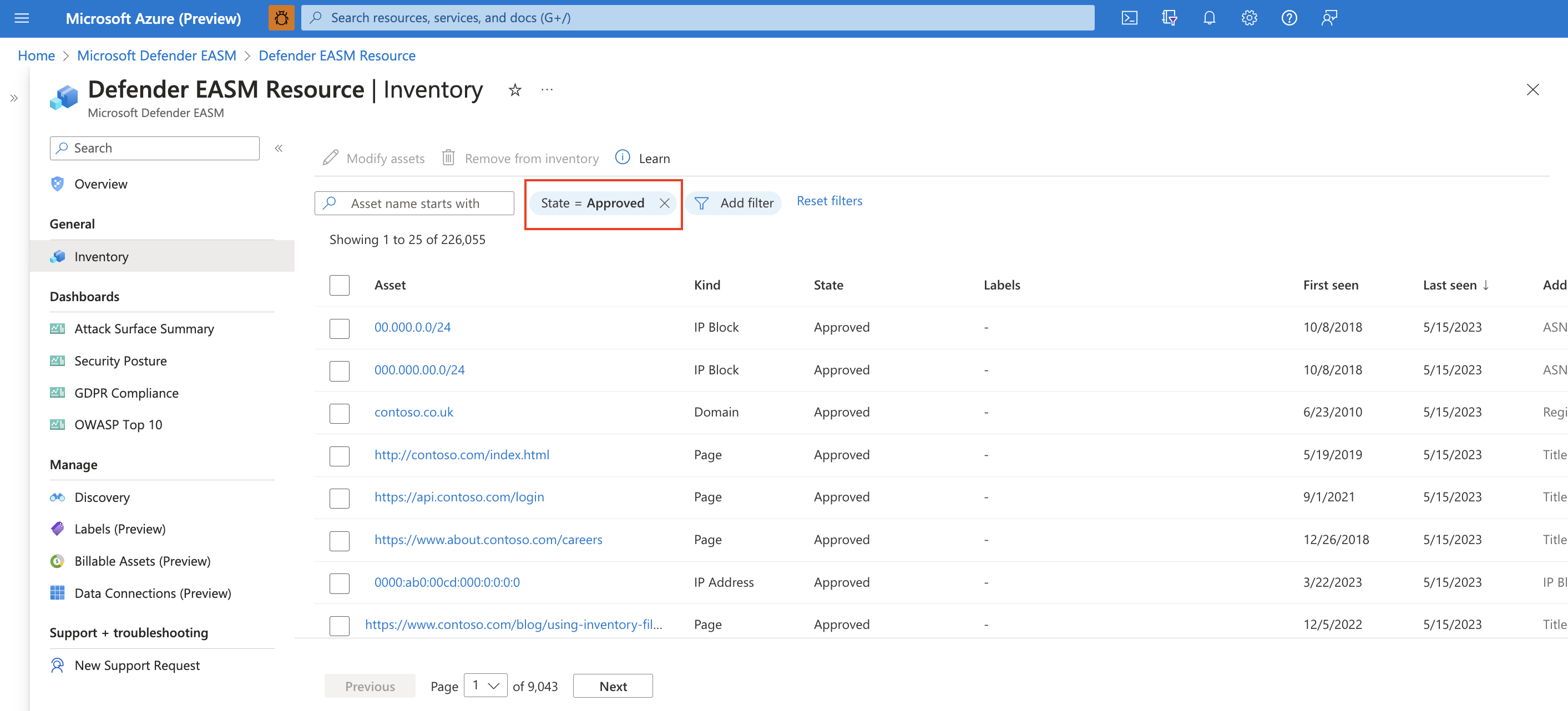
Task: Click the Attack Surface Summary dashboard icon
Action: coord(57,327)
